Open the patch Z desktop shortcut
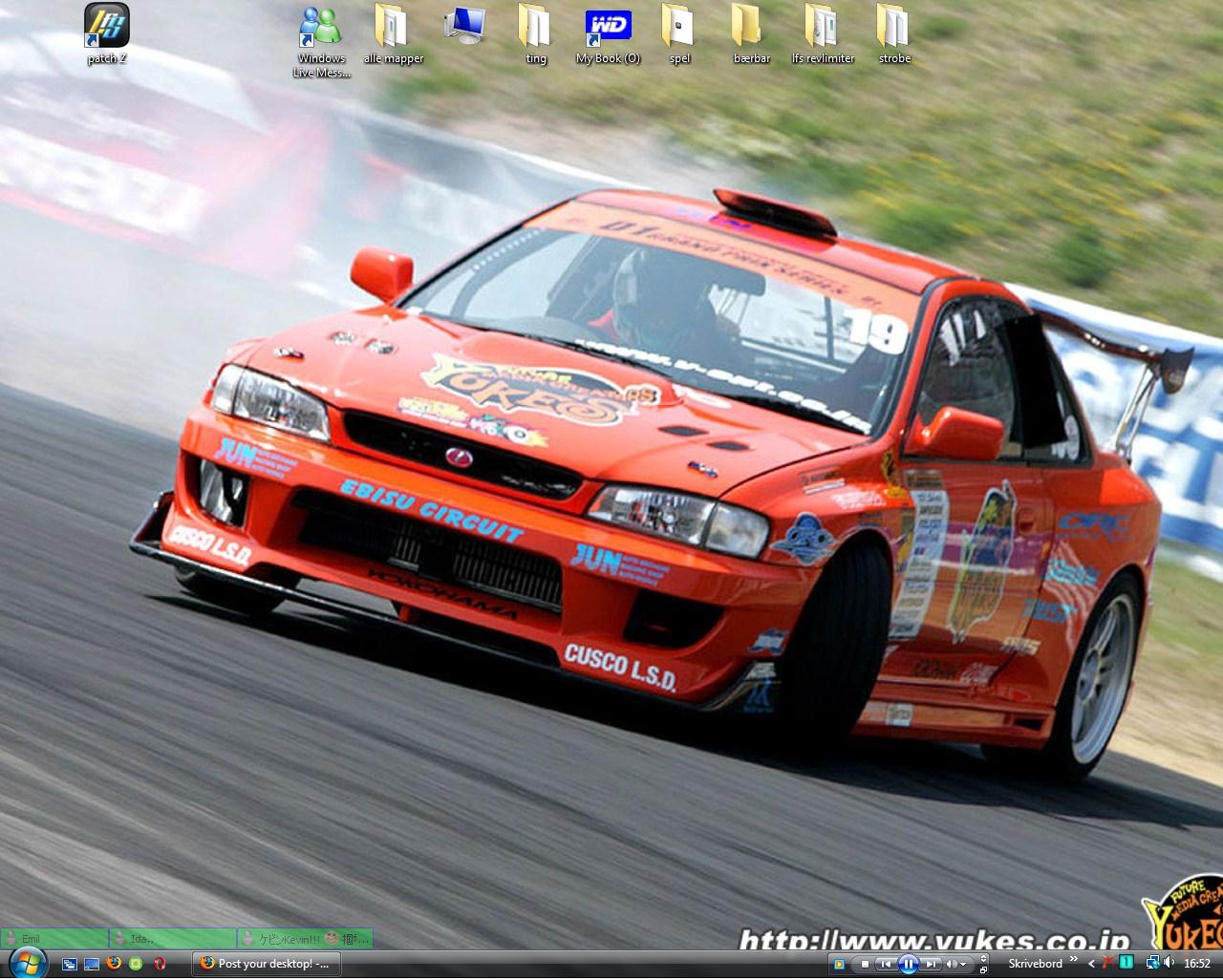This screenshot has width=1223, height=980. 107,34
